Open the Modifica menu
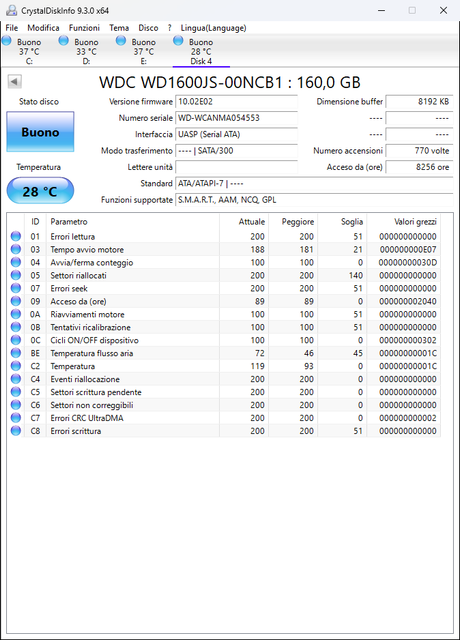This screenshot has width=460, height=640. 43,28
